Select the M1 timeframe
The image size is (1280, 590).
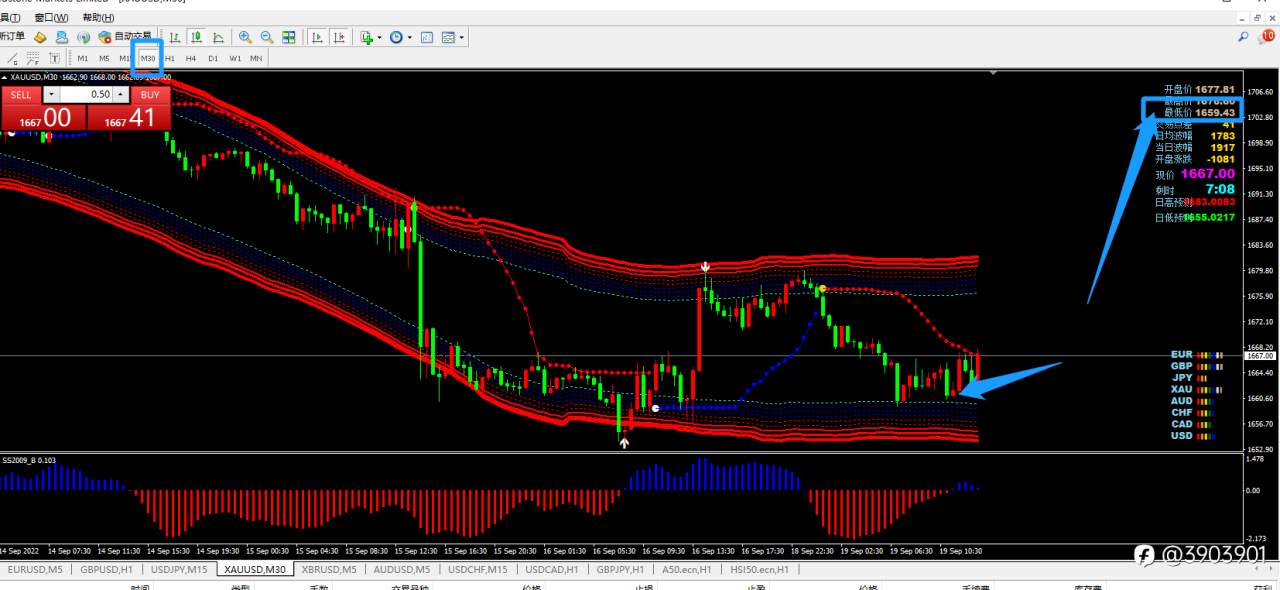tap(83, 58)
